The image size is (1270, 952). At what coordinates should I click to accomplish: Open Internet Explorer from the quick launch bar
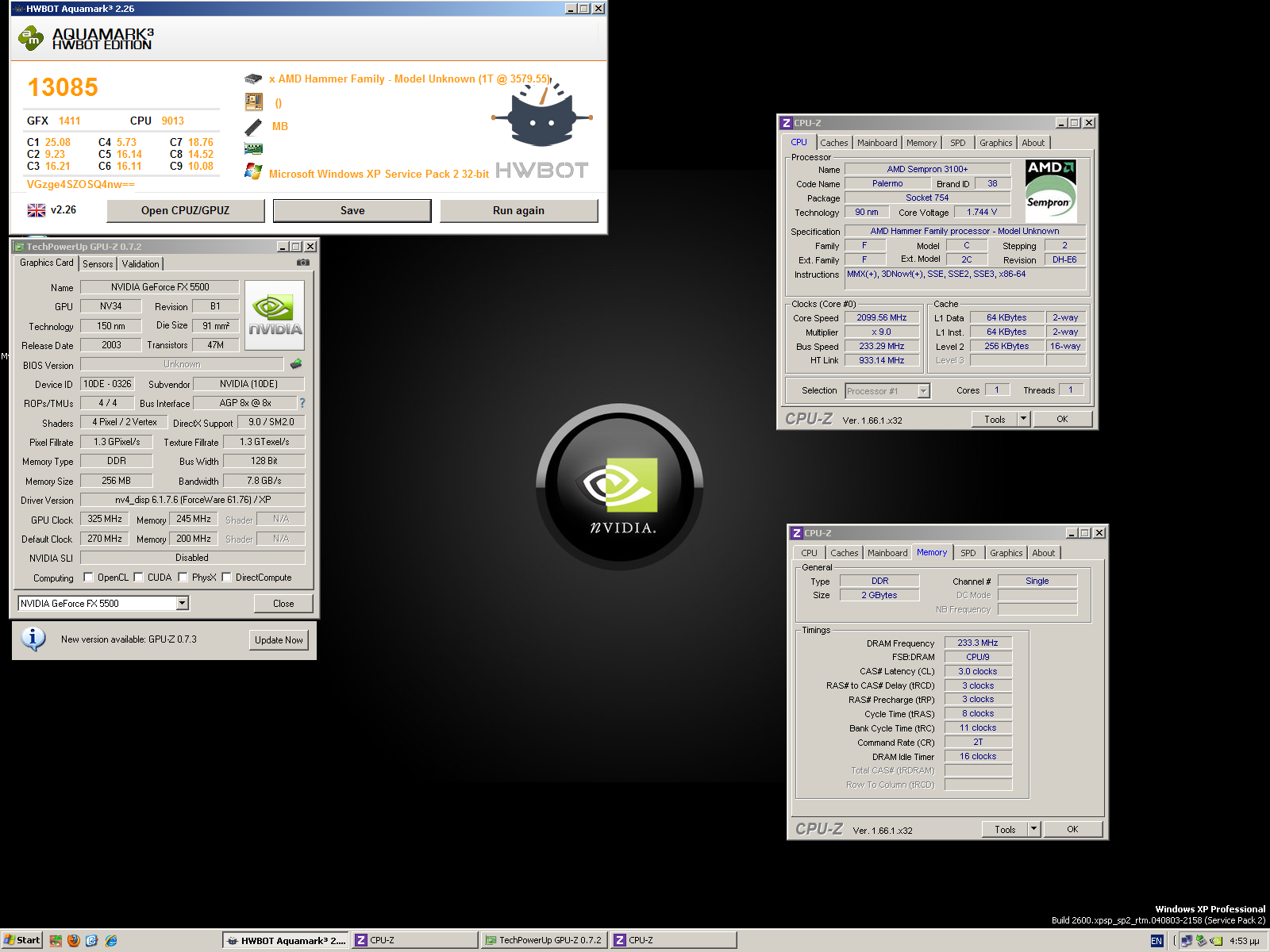111,940
